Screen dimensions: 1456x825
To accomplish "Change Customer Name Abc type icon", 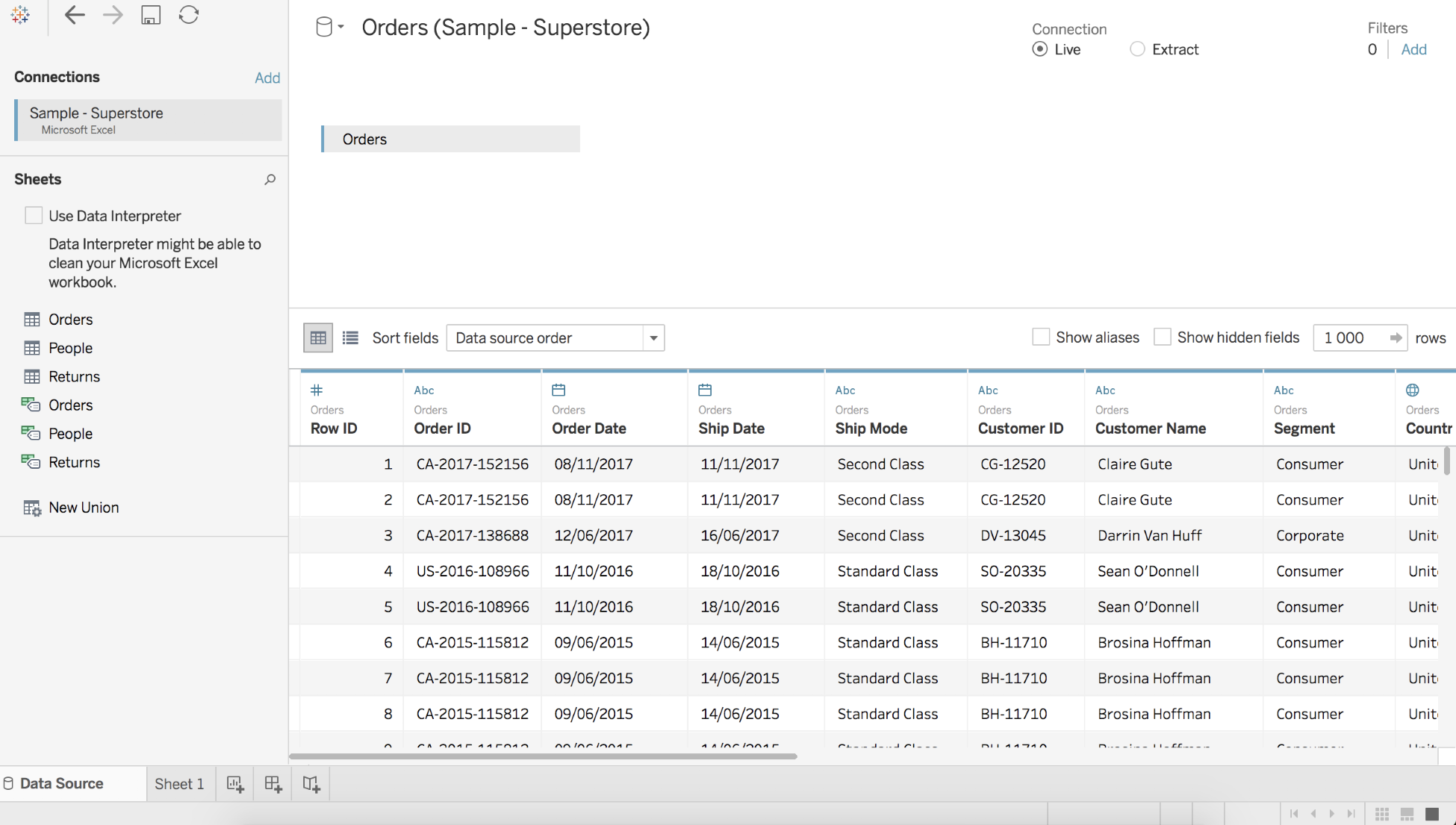I will pos(1105,390).
